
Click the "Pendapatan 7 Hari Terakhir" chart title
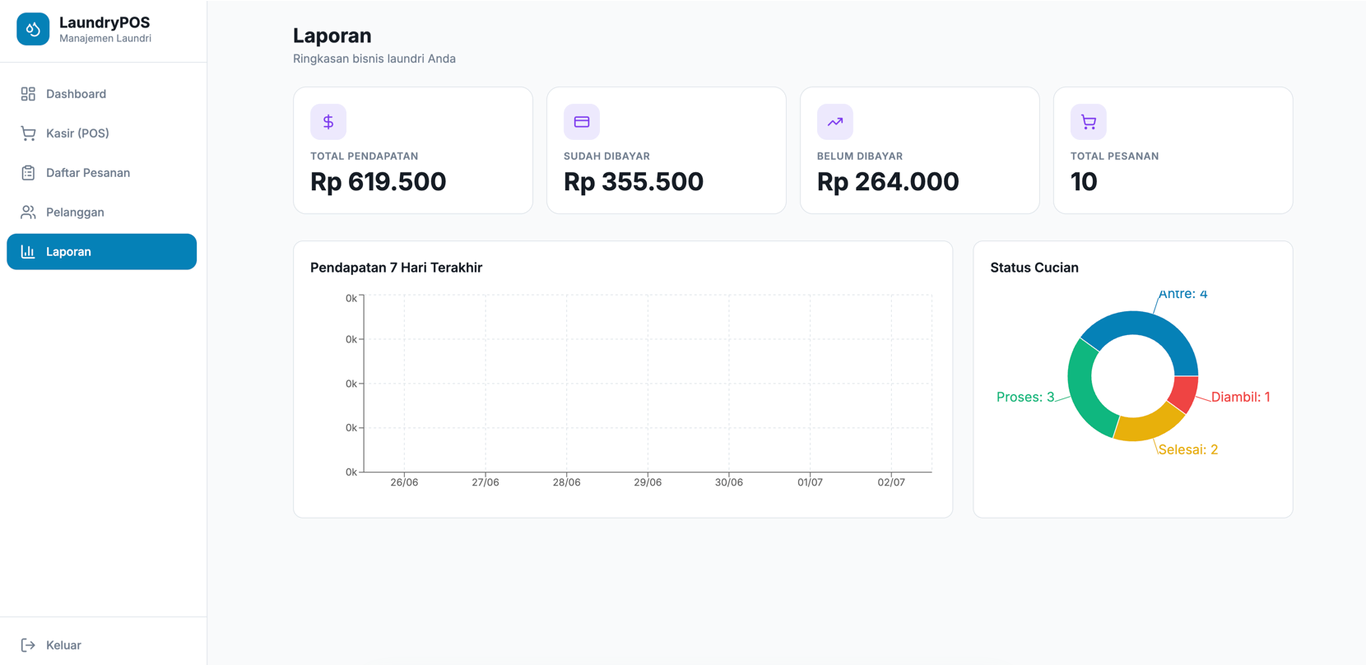(396, 267)
